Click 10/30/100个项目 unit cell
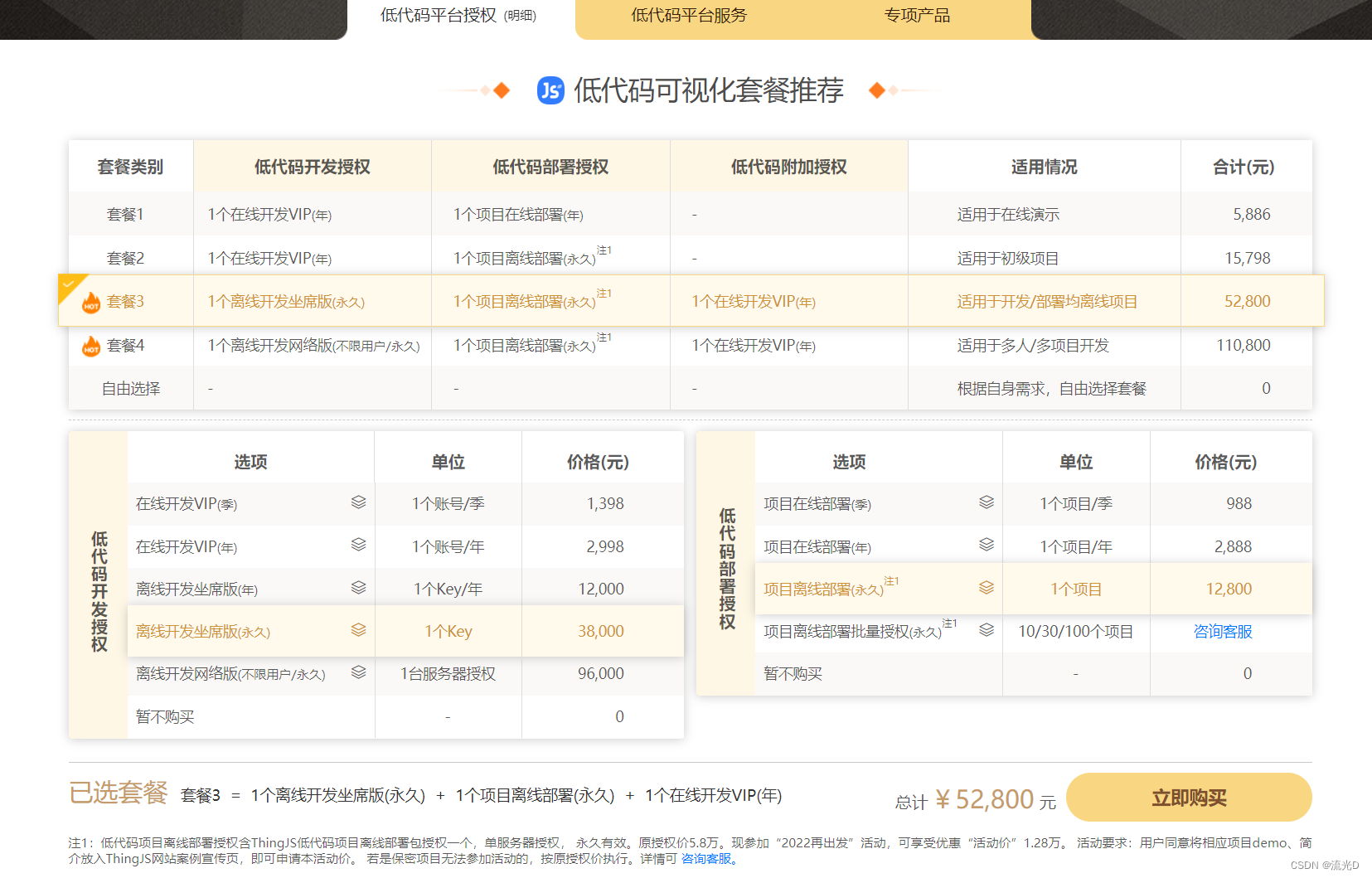Viewport: 1372px width, 878px height. tap(1076, 632)
